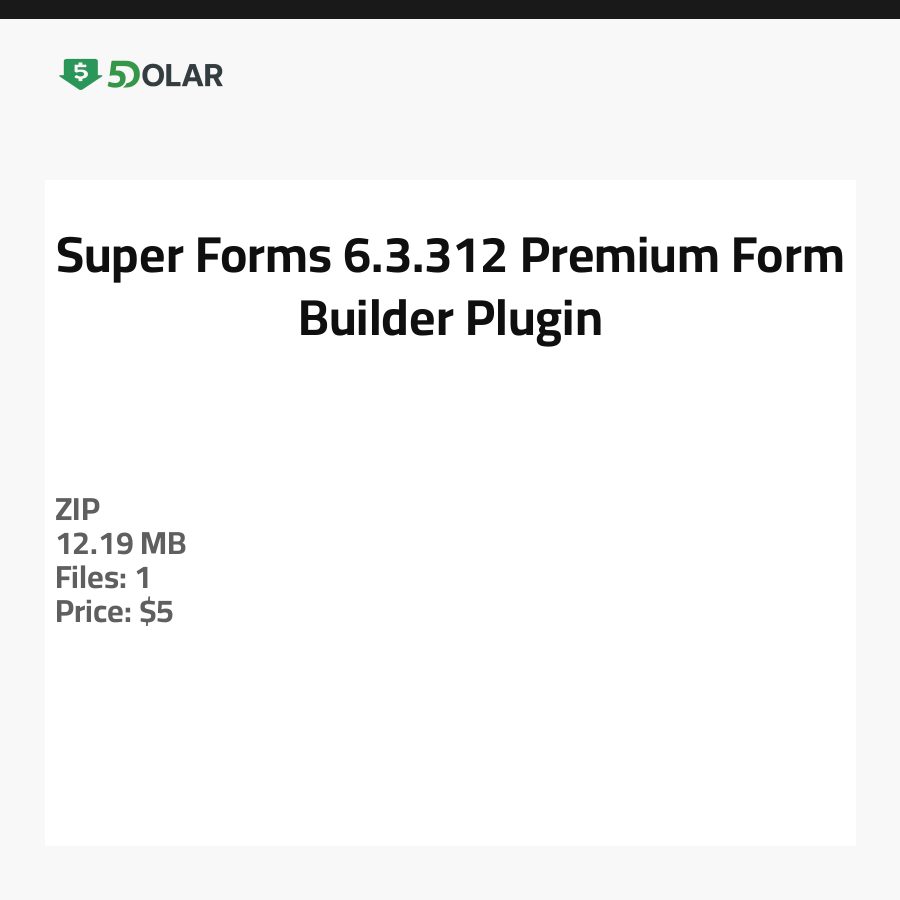Click the 12.19 MB file size
Viewport: 900px width, 900px height.
click(121, 544)
